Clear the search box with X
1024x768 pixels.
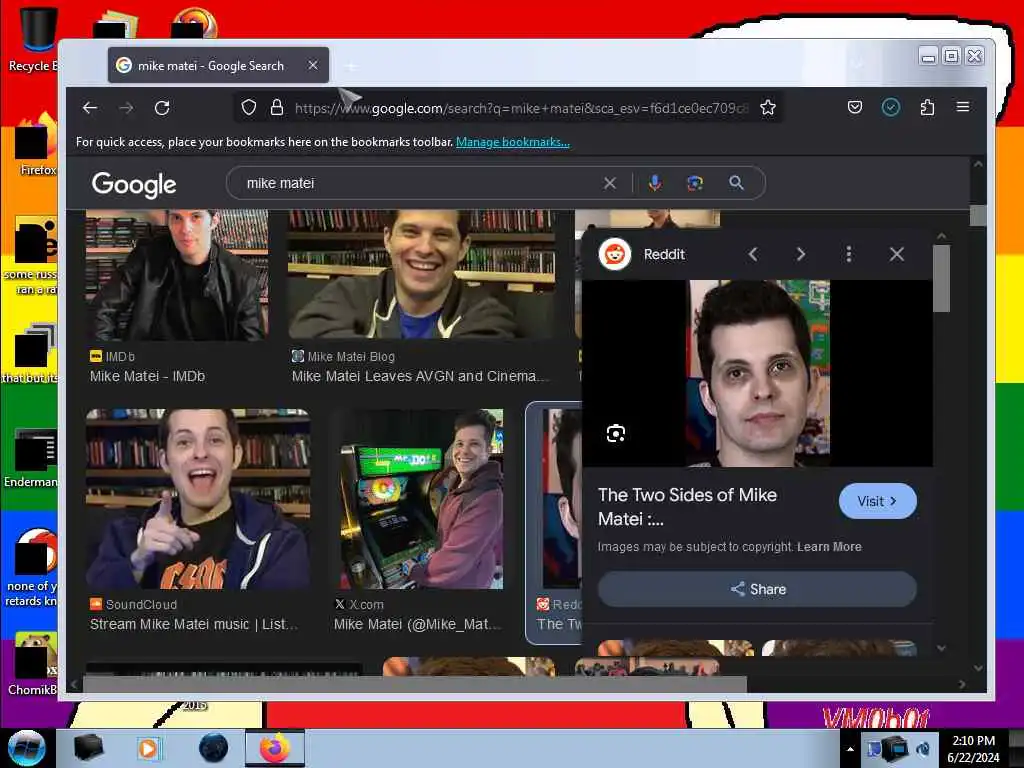610,184
